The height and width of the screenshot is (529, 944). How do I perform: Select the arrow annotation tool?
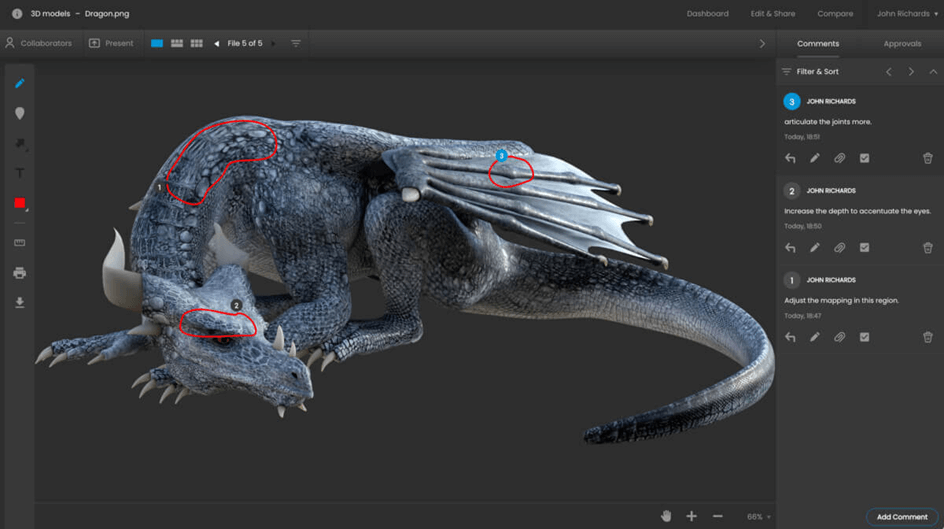click(x=20, y=143)
